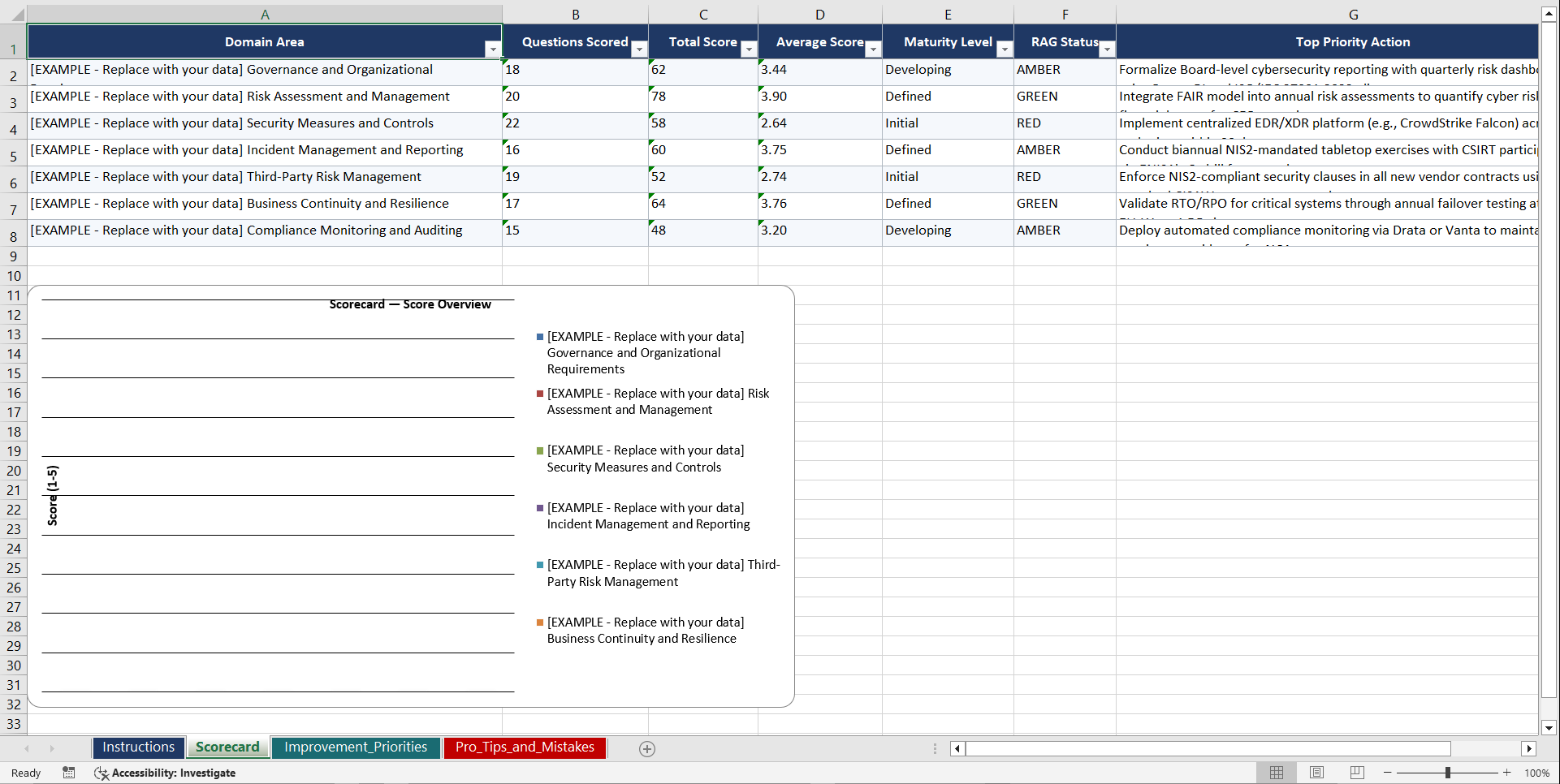Image resolution: width=1560 pixels, height=784 pixels.
Task: Click the 100% zoom level button
Action: [1537, 773]
